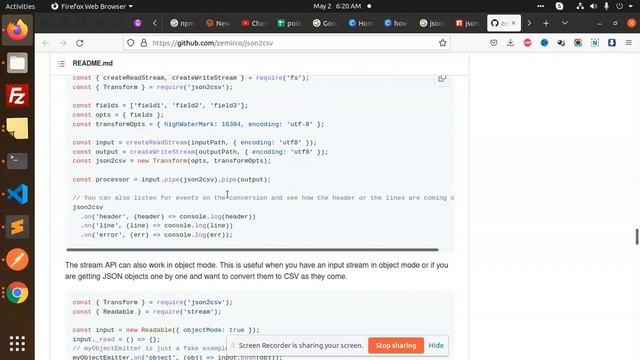Click the page vertical scrollbar thumb
Image resolution: width=640 pixels, height=360 pixels.
pos(637,237)
